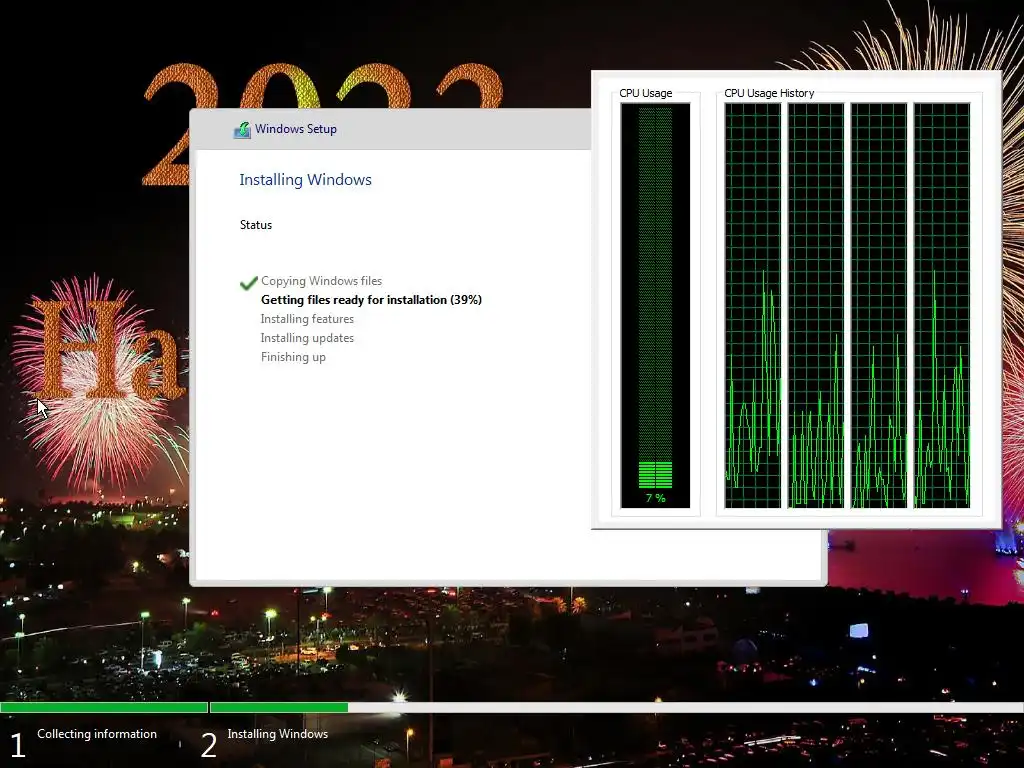Click the Copying Windows files step
The width and height of the screenshot is (1024, 768).
tap(321, 281)
